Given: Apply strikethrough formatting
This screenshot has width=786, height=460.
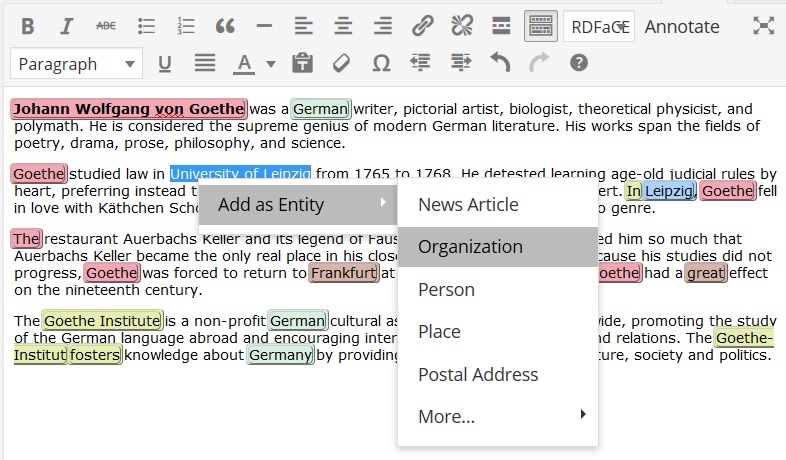Looking at the screenshot, I should pos(106,26).
